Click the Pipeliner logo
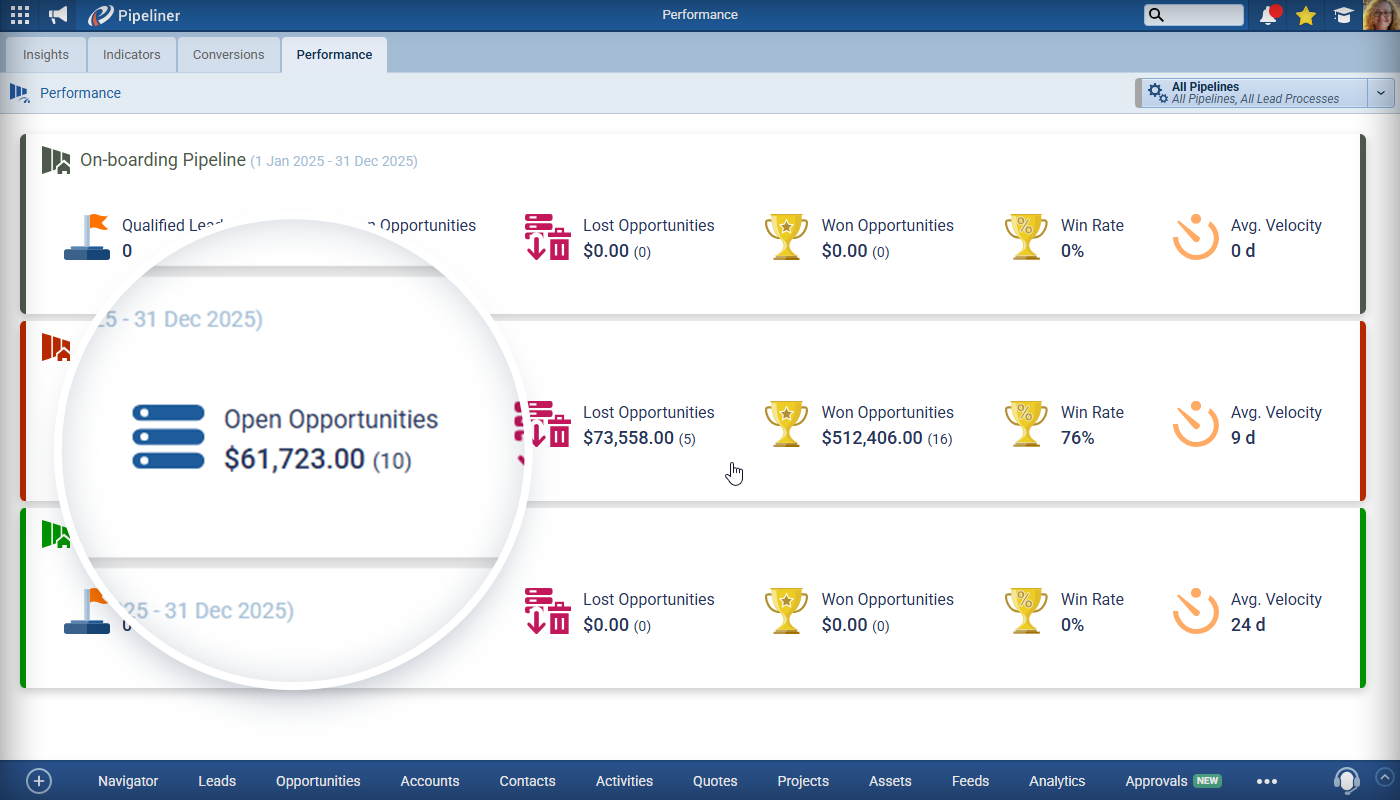 [x=134, y=15]
